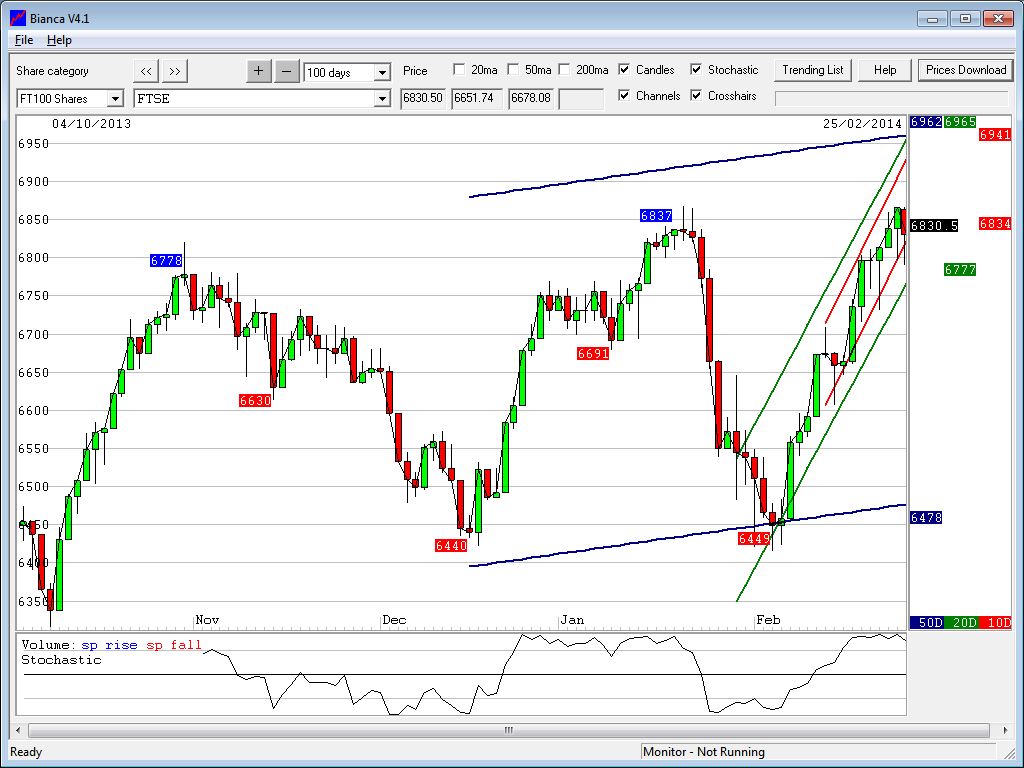The width and height of the screenshot is (1024, 768).
Task: Click the next share >> button
Action: [175, 71]
